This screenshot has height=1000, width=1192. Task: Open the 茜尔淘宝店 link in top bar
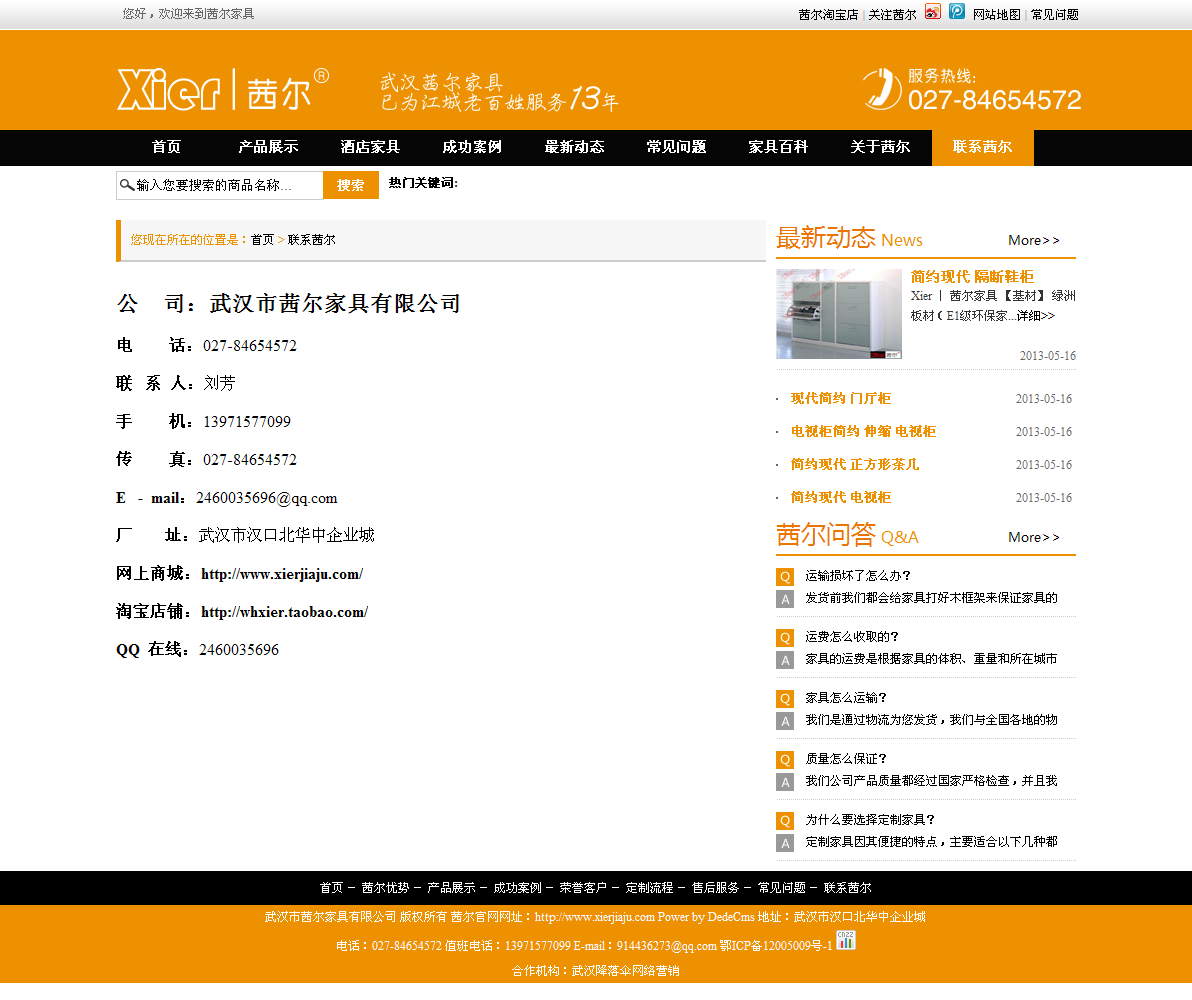pos(828,15)
